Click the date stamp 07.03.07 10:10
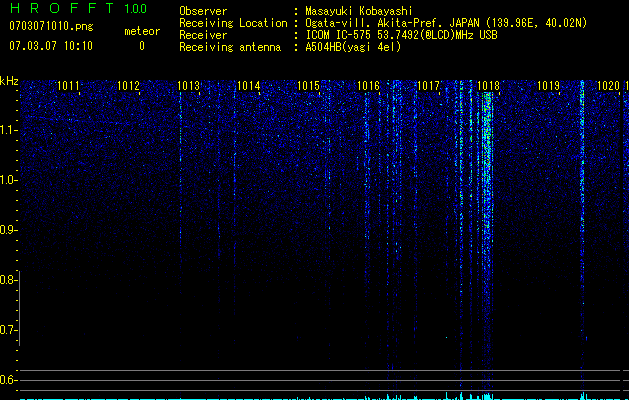Screen dimensions: 629x400 point(51,46)
